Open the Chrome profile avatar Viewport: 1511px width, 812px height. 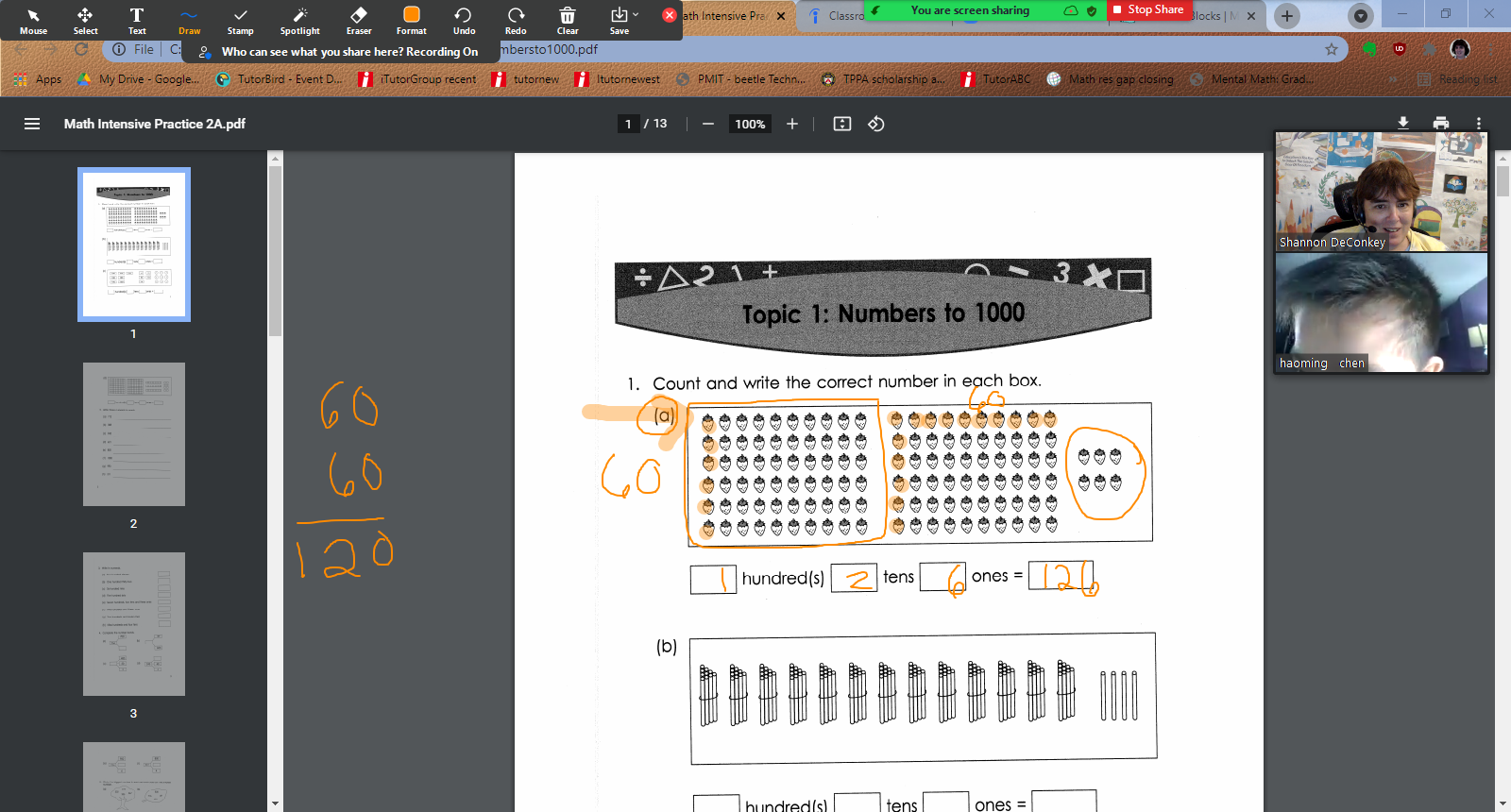click(1460, 49)
